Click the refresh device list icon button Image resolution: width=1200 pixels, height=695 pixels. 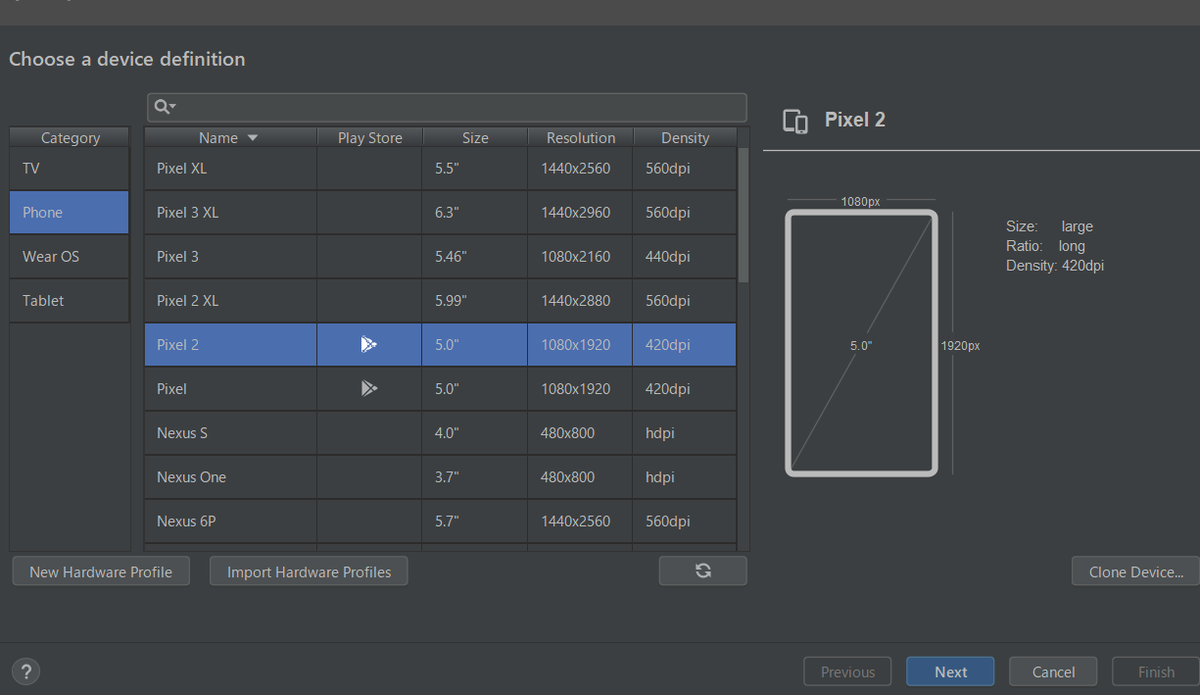703,571
